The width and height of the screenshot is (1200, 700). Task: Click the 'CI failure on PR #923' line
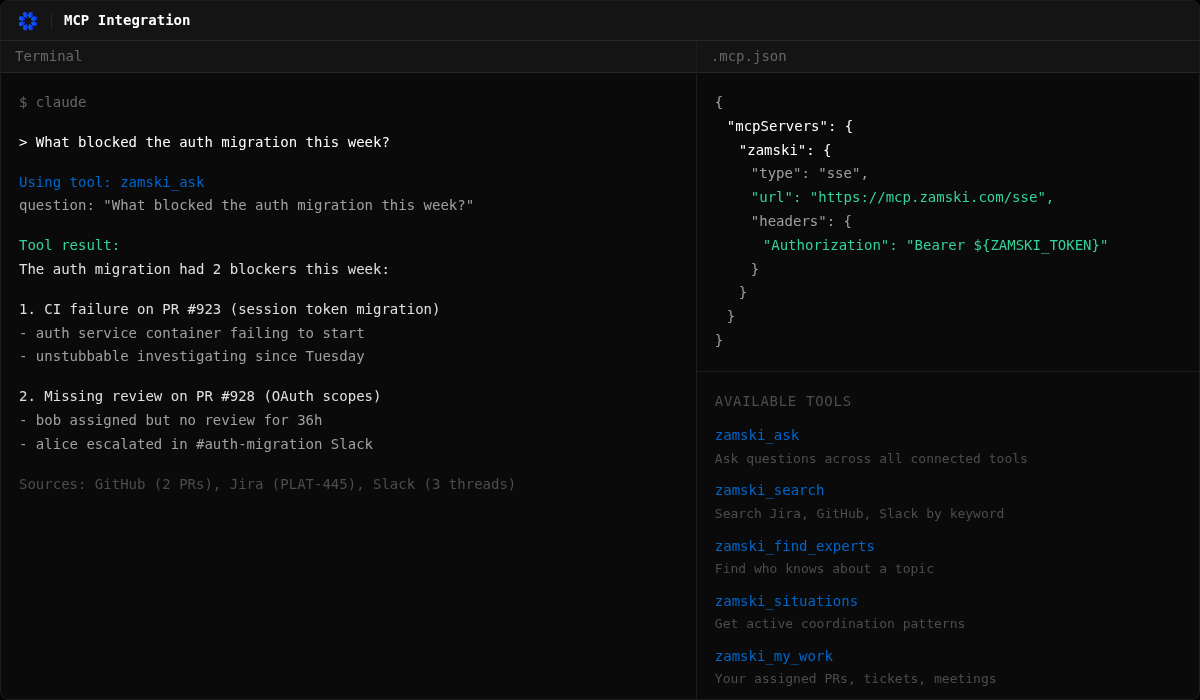(230, 309)
